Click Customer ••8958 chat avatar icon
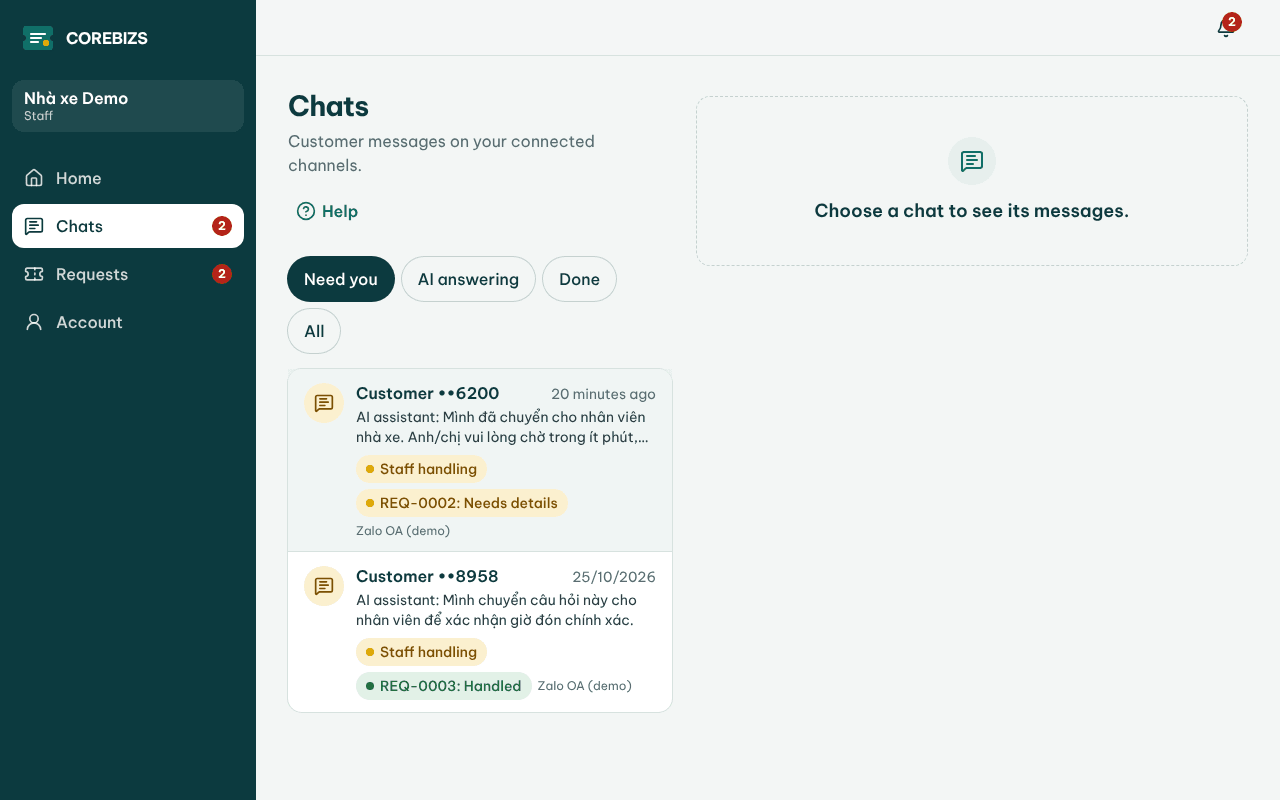Viewport: 1280px width, 800px height. (x=324, y=586)
